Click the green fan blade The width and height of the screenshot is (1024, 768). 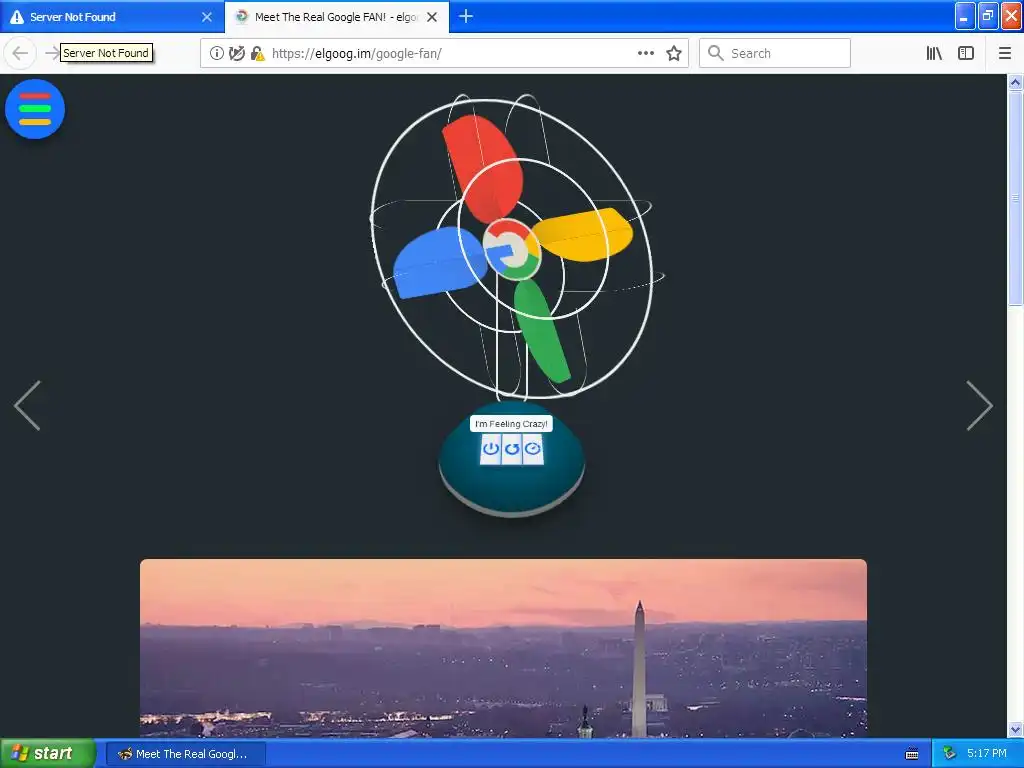[542, 331]
